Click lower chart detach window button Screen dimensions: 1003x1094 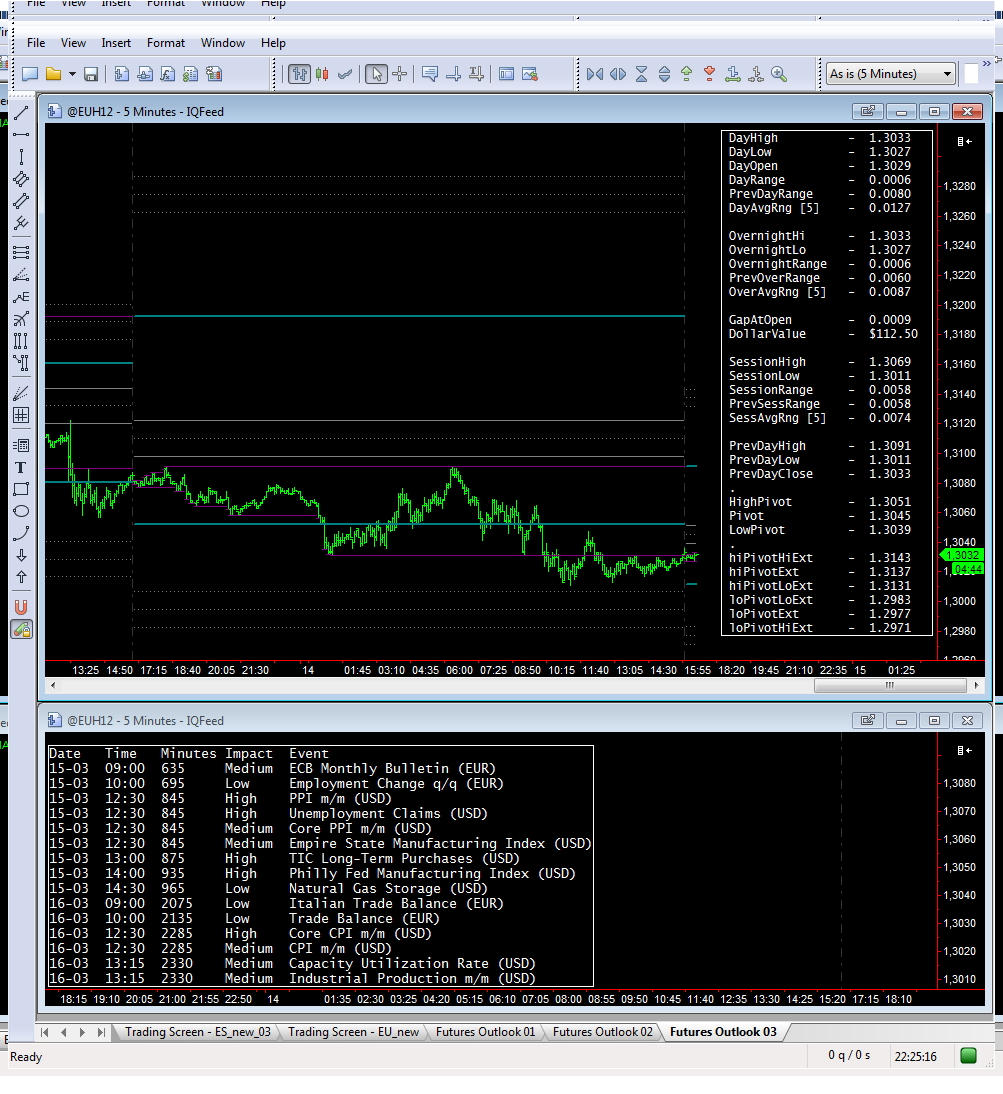click(868, 721)
